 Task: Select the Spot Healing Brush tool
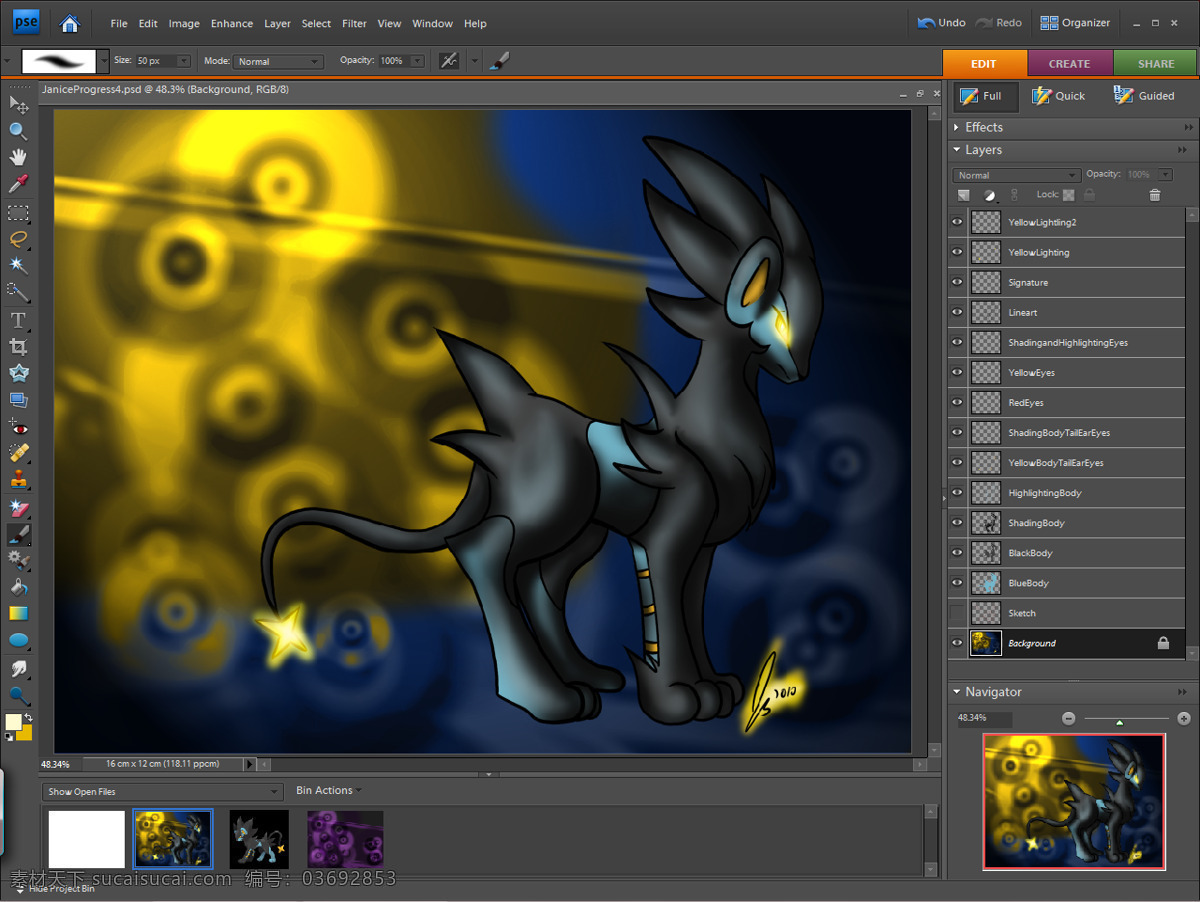click(x=18, y=453)
